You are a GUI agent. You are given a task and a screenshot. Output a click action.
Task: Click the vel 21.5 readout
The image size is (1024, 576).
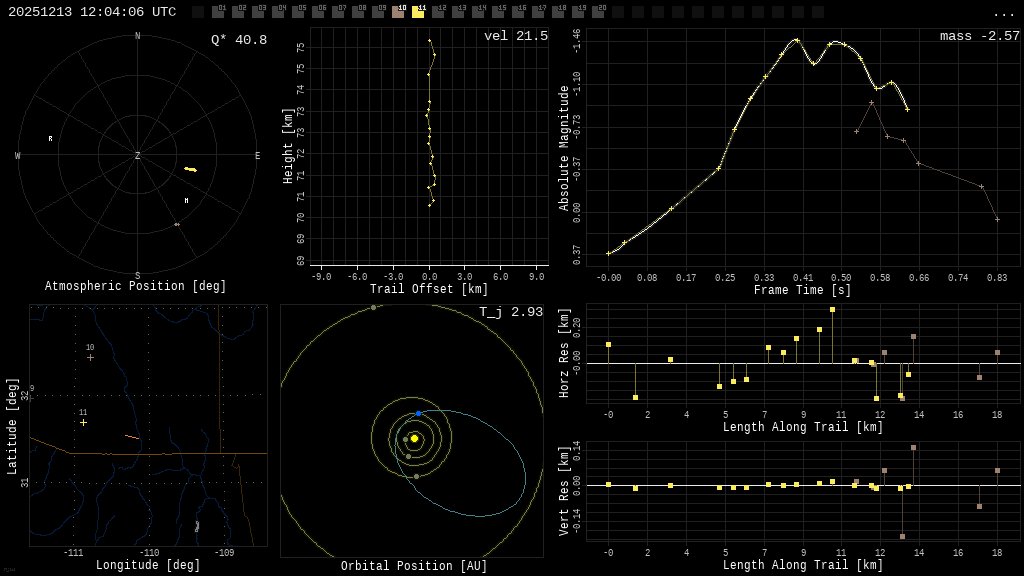(x=516, y=36)
